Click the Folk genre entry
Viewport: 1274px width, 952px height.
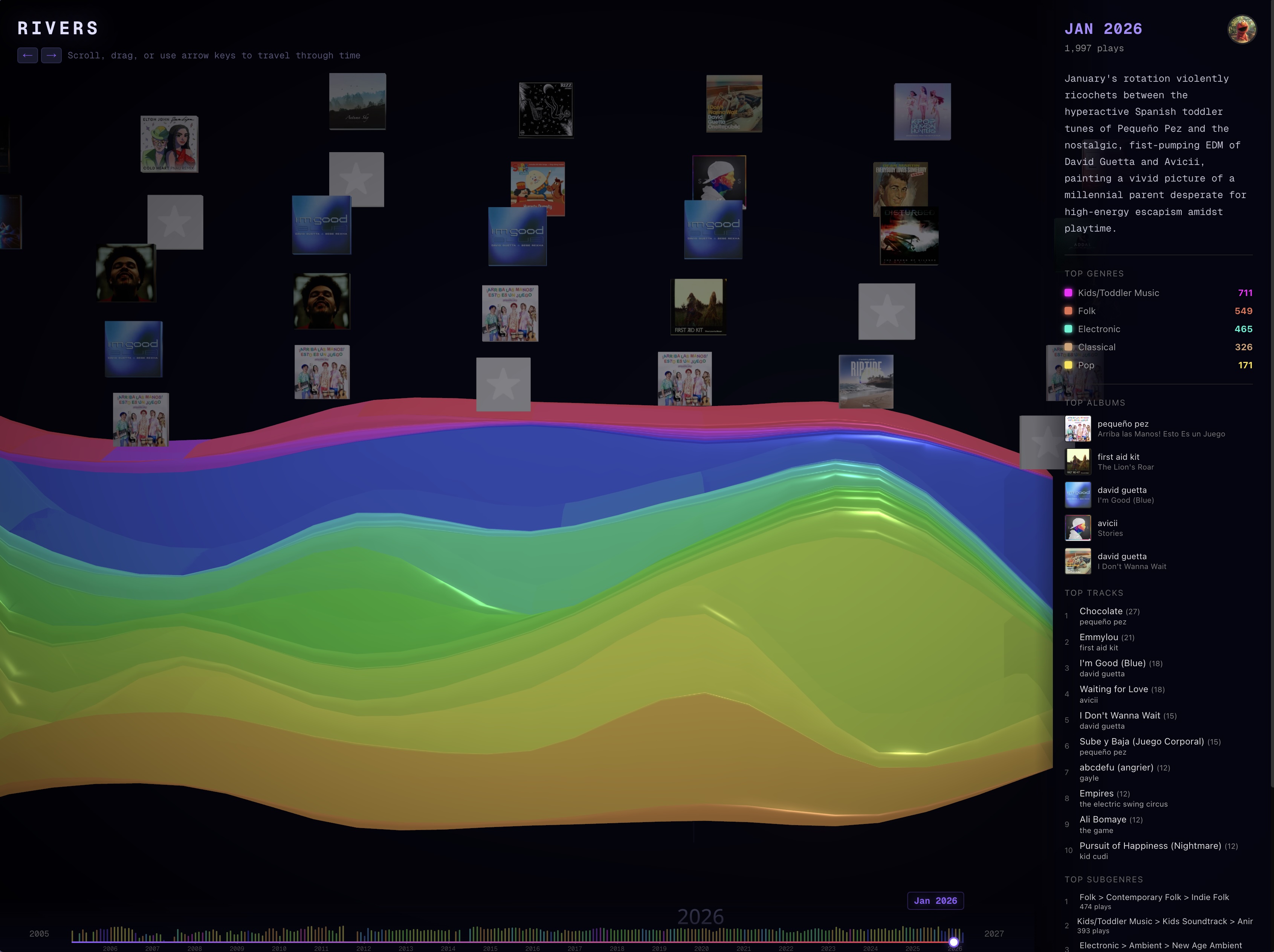tap(1086, 311)
